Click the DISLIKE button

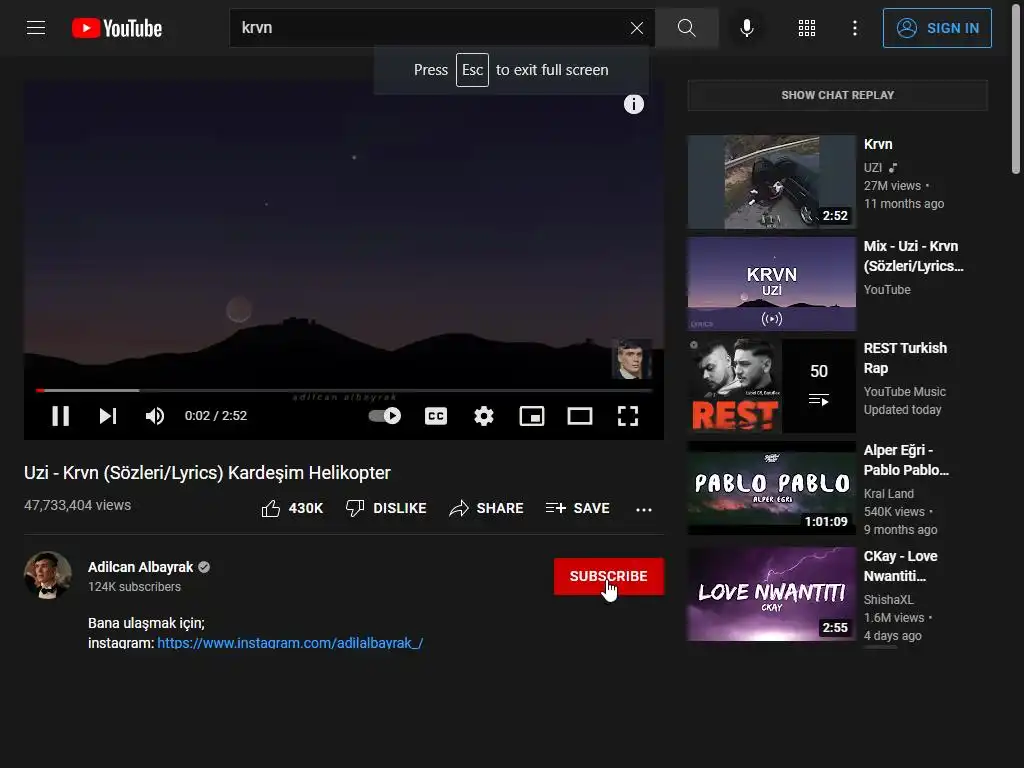pos(386,508)
